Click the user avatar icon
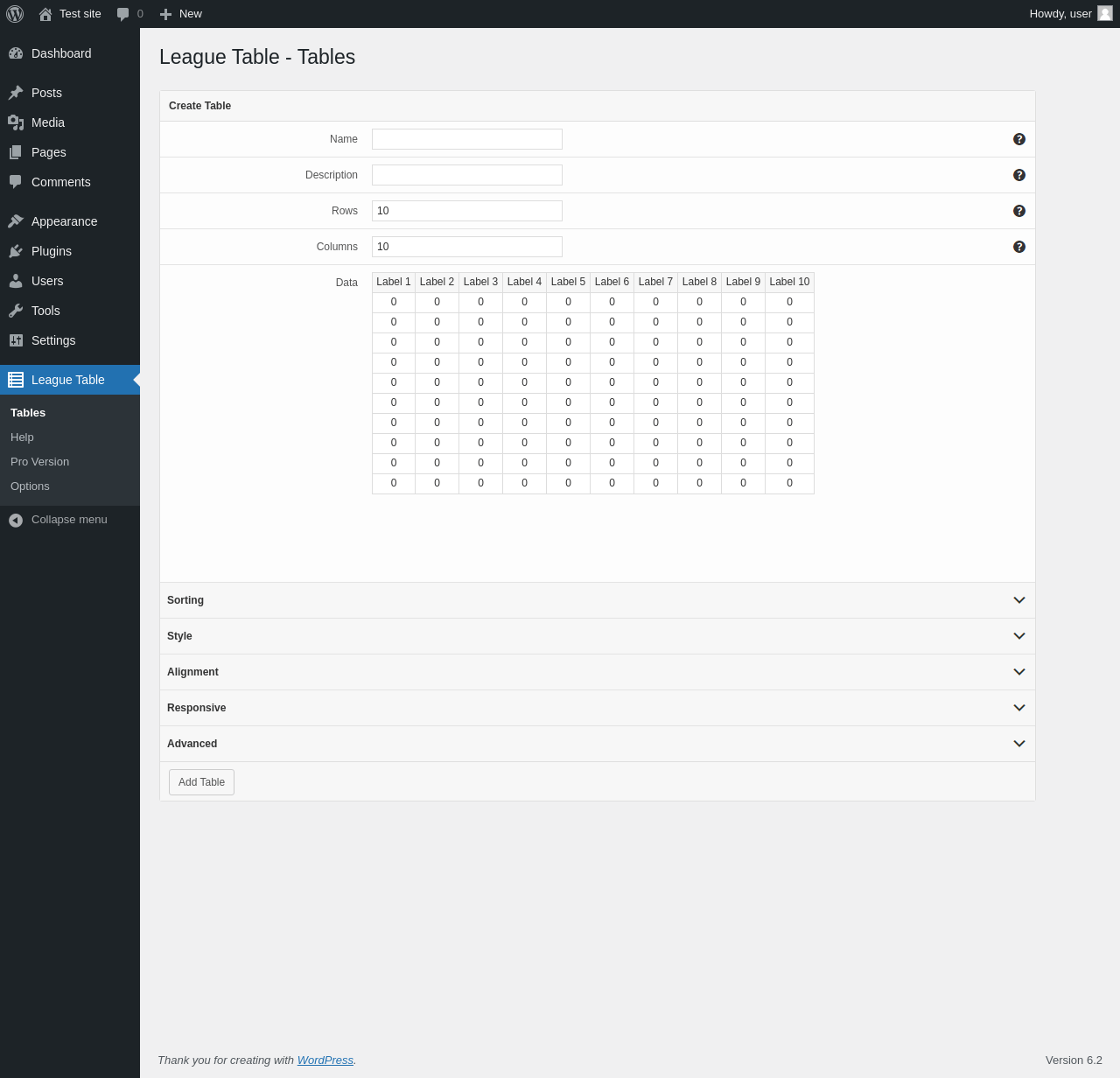 tap(1105, 13)
